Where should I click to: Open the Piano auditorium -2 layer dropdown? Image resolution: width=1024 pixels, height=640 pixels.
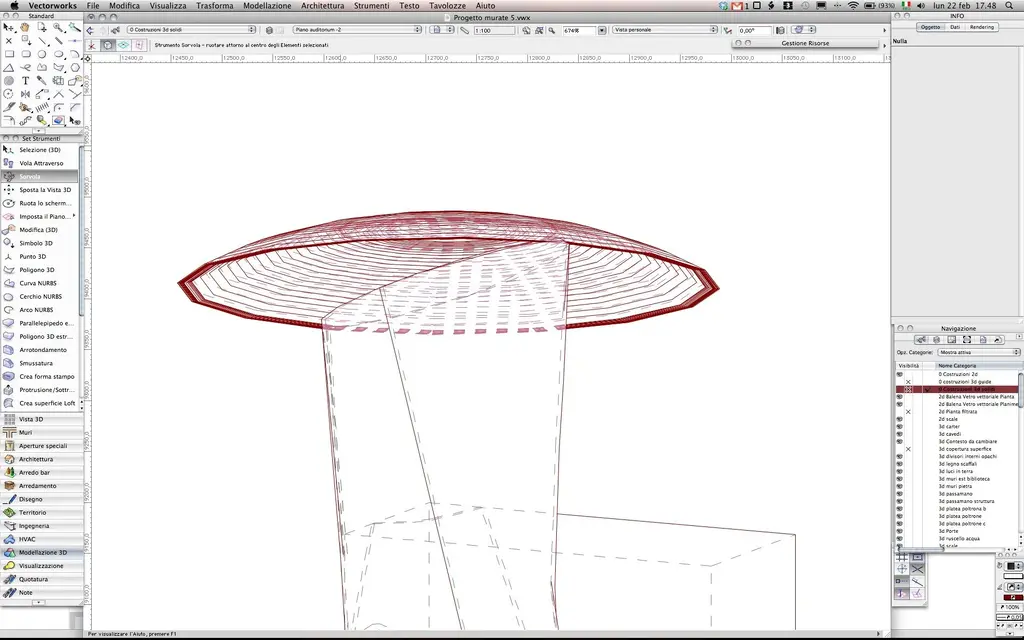(x=357, y=30)
